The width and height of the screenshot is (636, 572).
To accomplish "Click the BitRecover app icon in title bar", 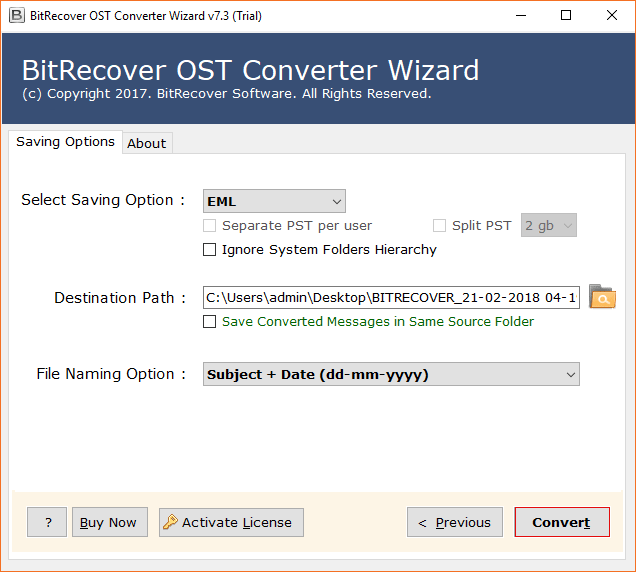I will click(x=17, y=15).
